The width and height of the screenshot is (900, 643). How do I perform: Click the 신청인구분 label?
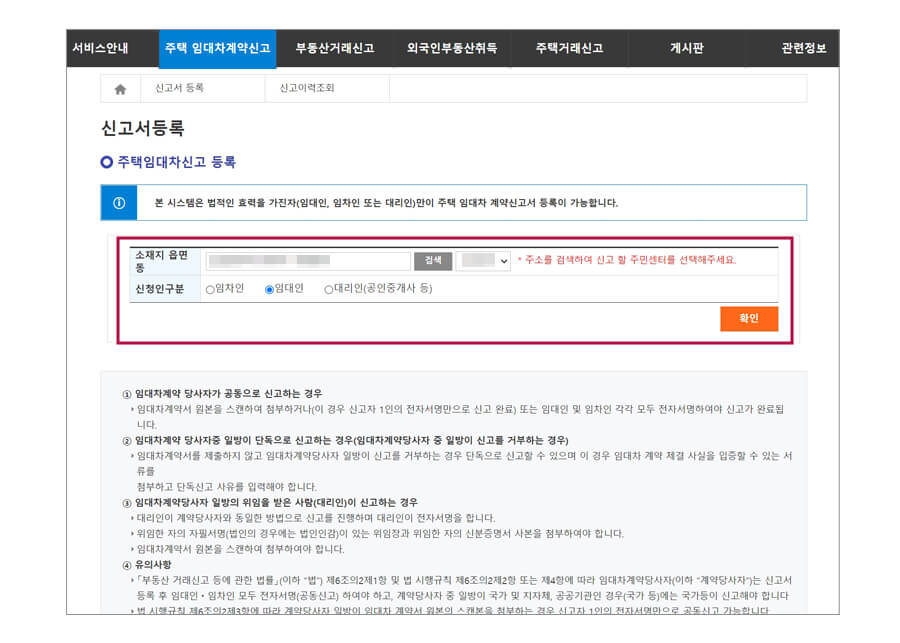(160, 289)
